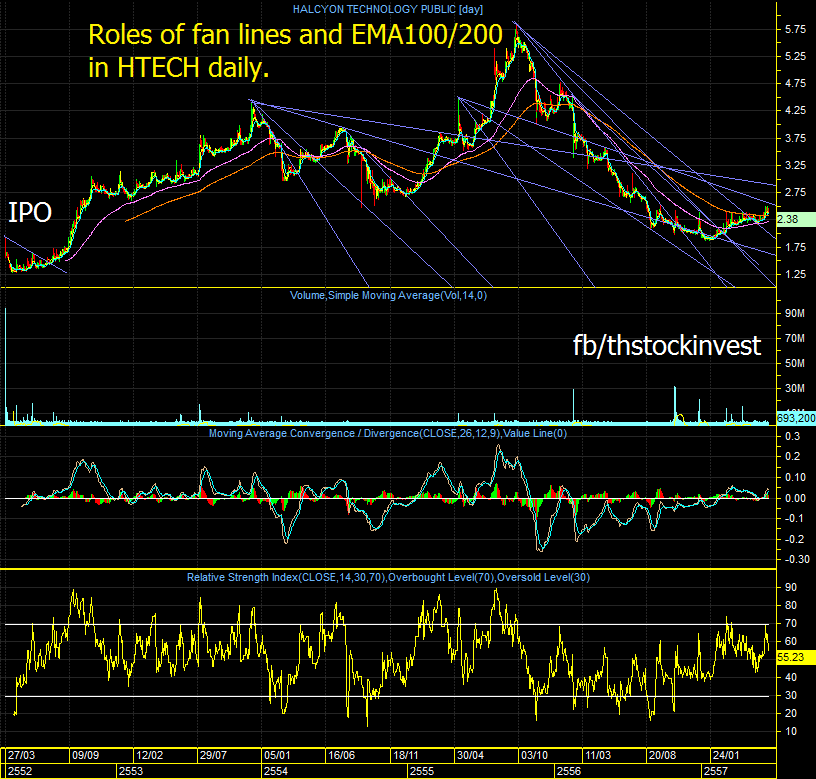Click the 4.25 price axis label
816x779 pixels.
[x=795, y=110]
